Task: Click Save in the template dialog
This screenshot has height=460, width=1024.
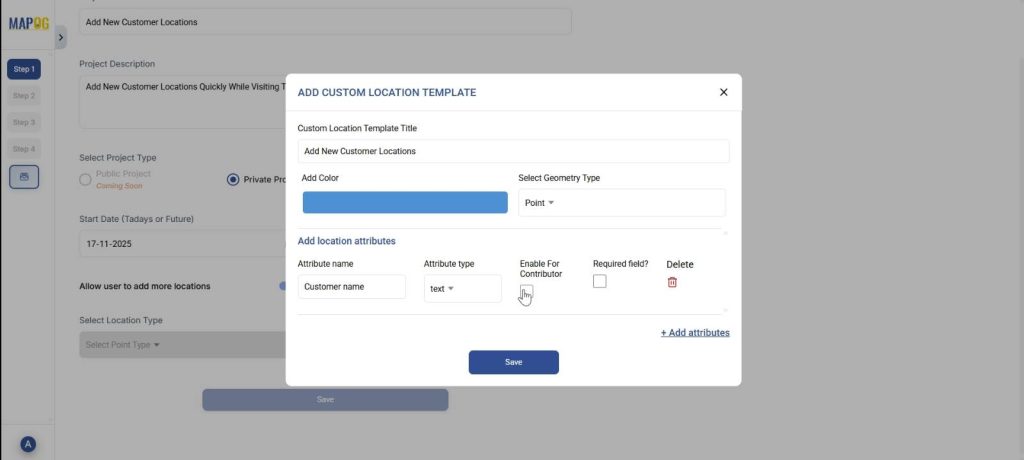Action: [x=513, y=362]
